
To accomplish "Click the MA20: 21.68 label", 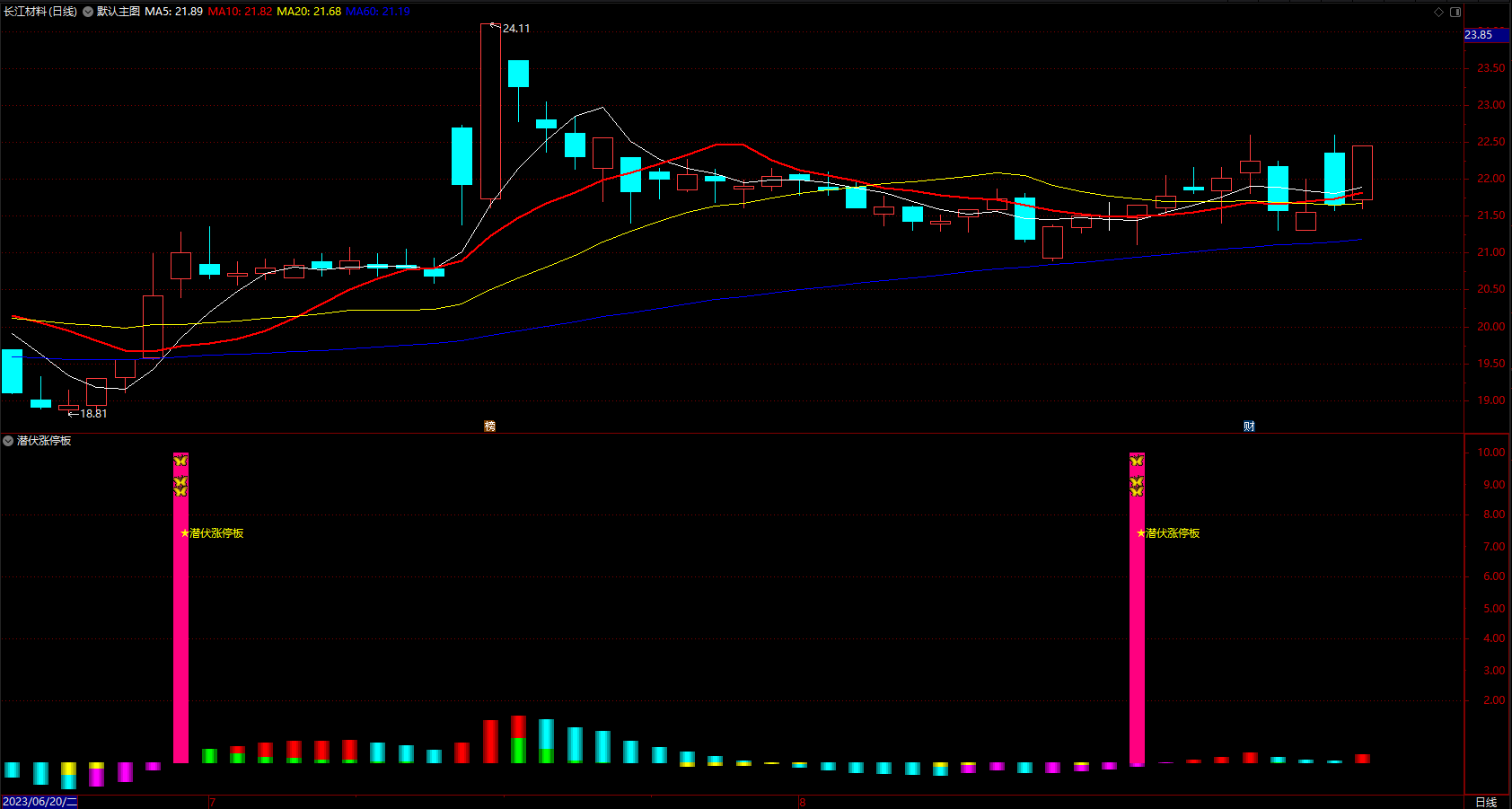I will (x=309, y=12).
